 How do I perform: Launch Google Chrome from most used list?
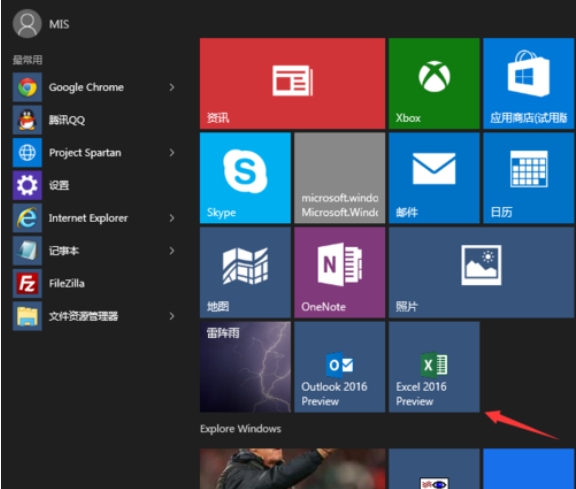coord(27,87)
